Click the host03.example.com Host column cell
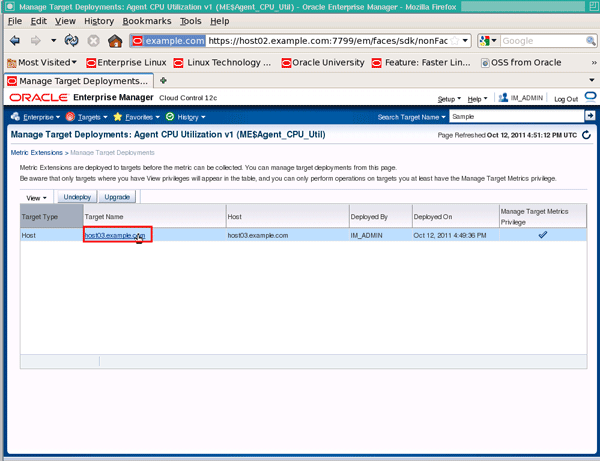The width and height of the screenshot is (600, 461). [x=288, y=235]
